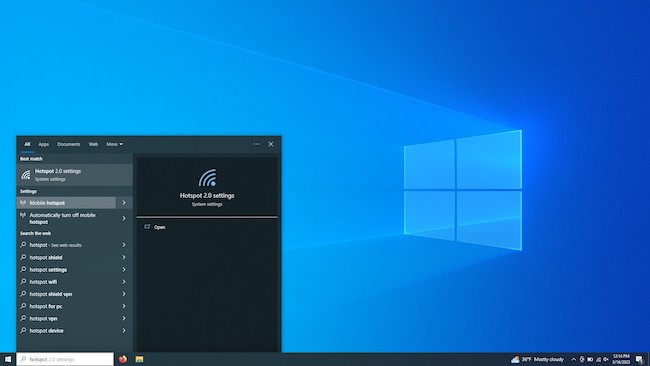The width and height of the screenshot is (650, 366).
Task: Select the Mobile hotspot settings result
Action: 66,203
